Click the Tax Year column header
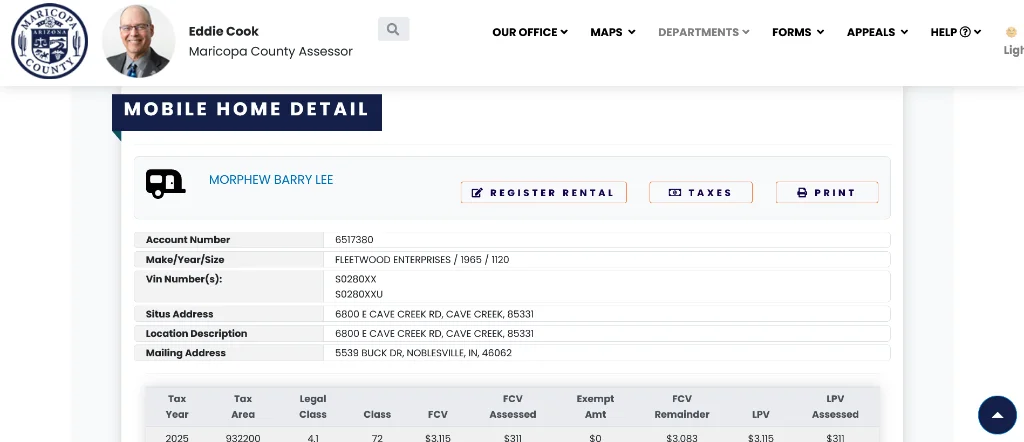 177,406
